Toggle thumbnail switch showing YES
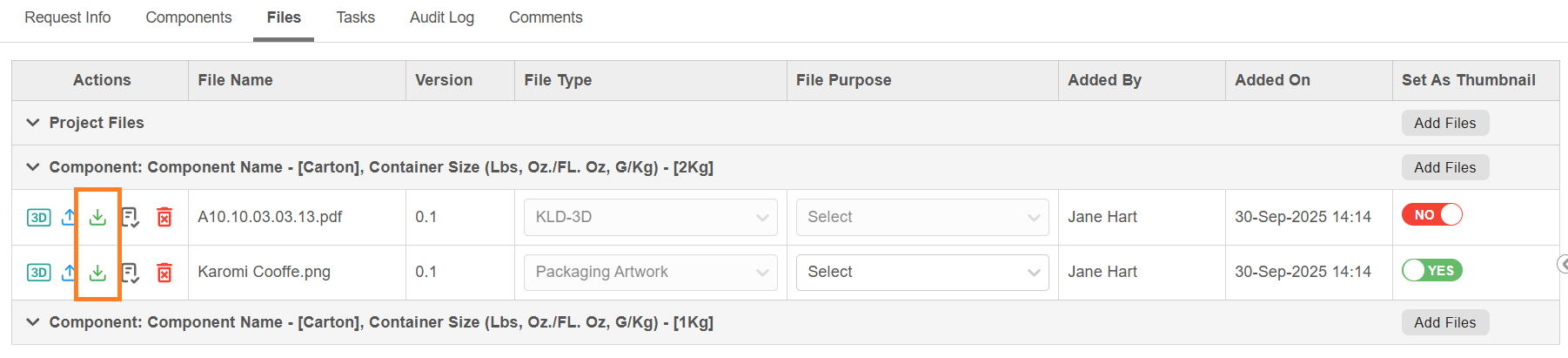Screen dimensions: 1568x358 click(x=1431, y=271)
